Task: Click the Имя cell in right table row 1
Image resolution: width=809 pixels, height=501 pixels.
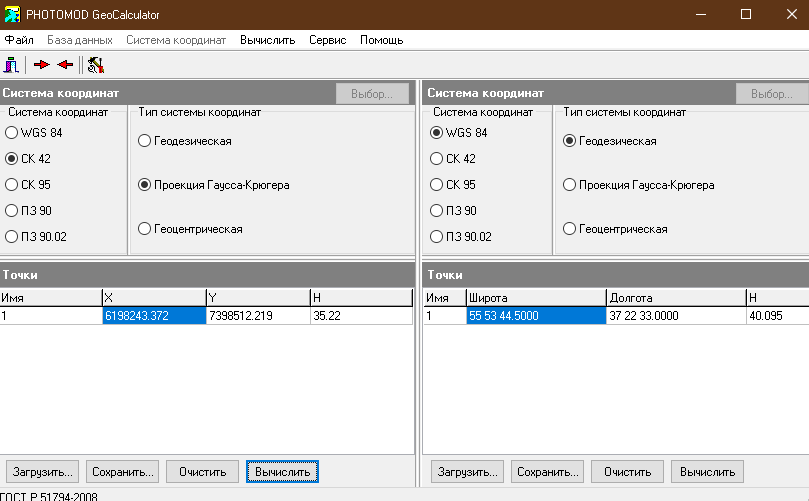Action: click(445, 316)
